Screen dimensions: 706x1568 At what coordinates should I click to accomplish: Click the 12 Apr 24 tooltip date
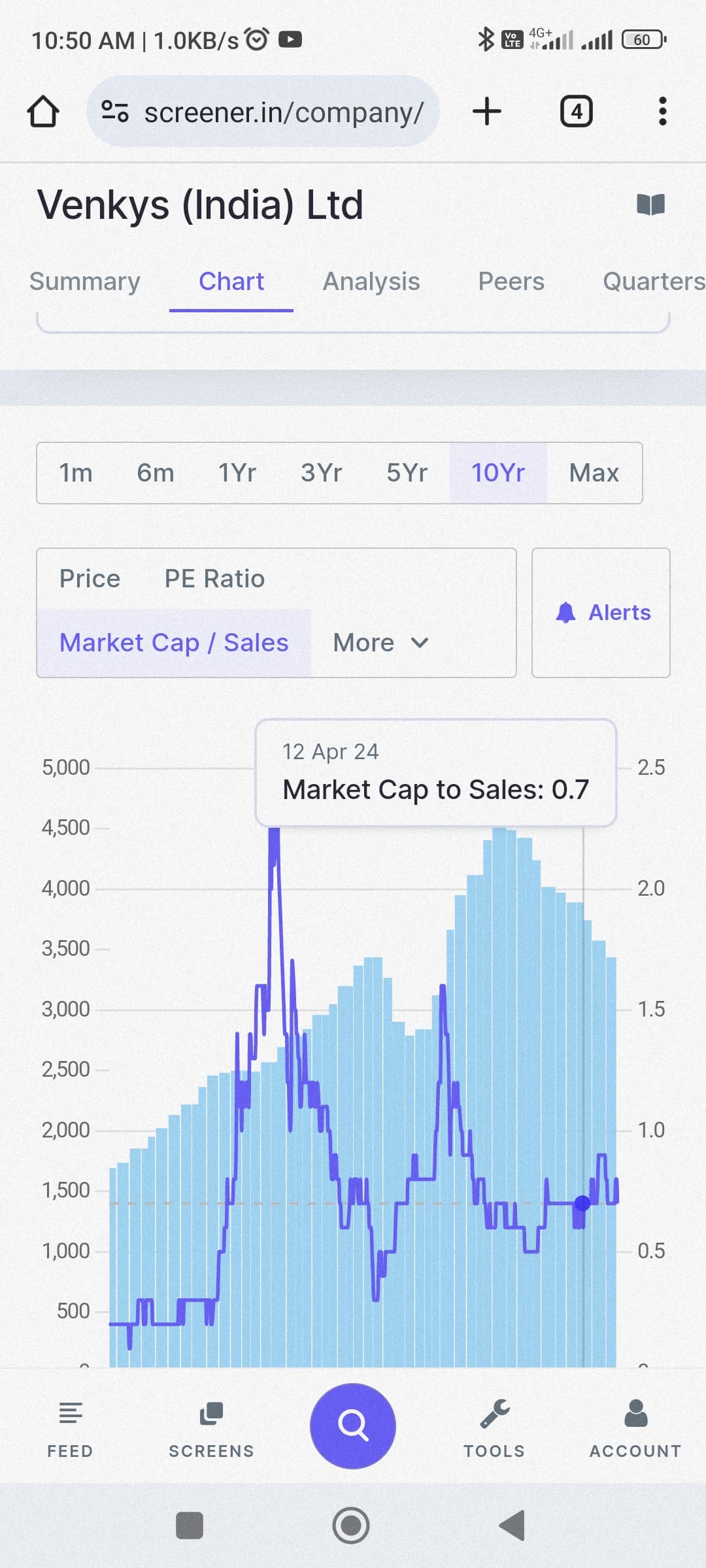point(330,752)
